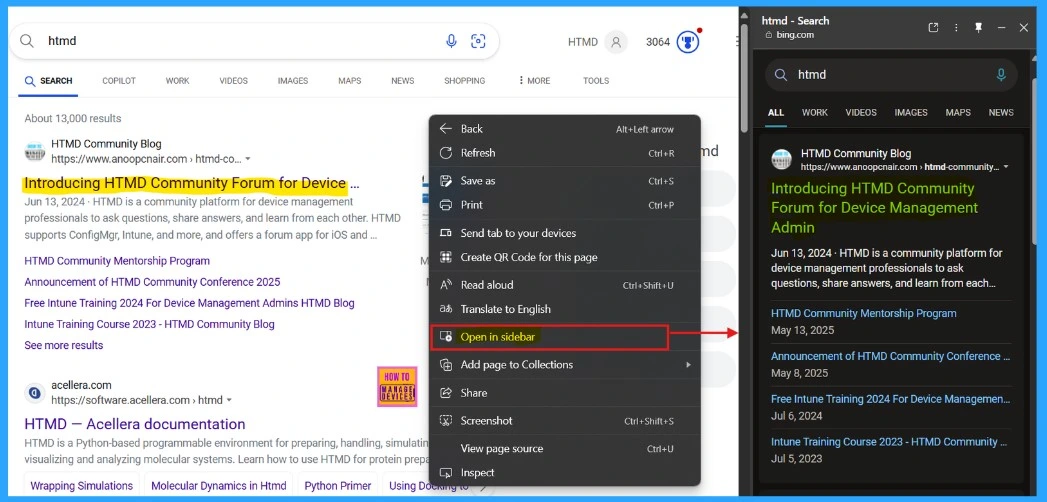Select View page source

[x=565, y=449]
